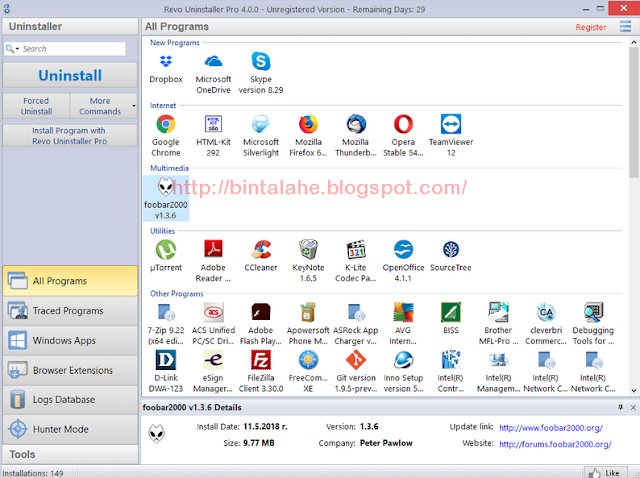Select Microsoft Silverlight icon
Image resolution: width=640 pixels, height=478 pixels.
[261, 125]
